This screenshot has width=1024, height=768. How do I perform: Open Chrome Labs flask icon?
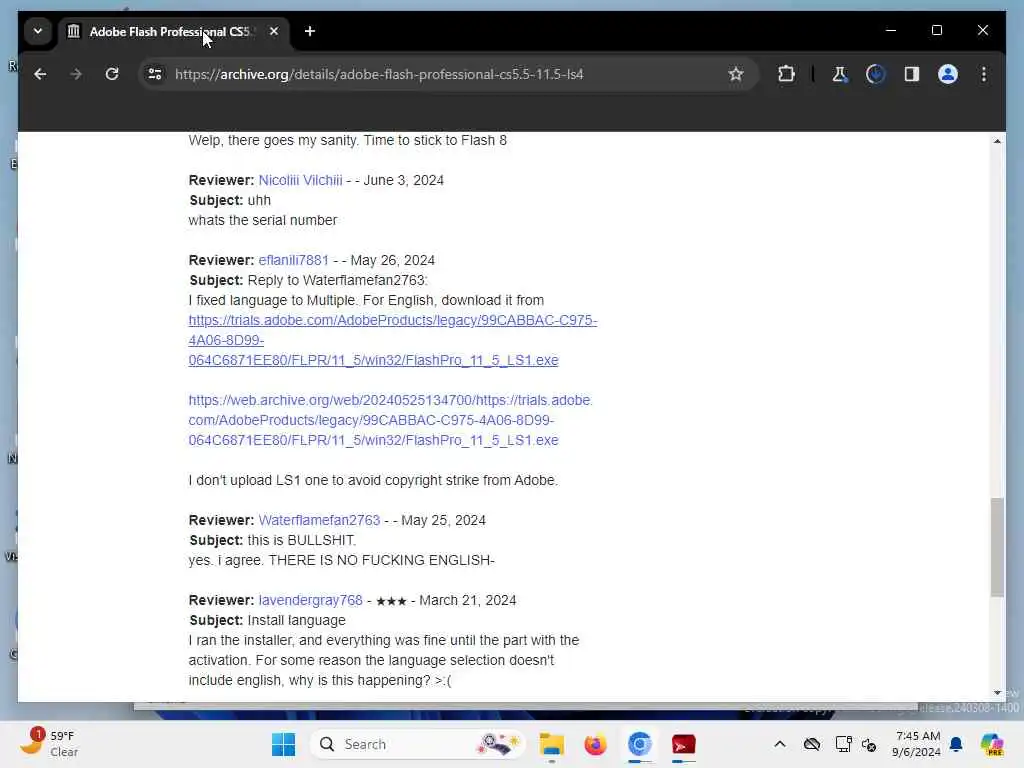tap(840, 74)
